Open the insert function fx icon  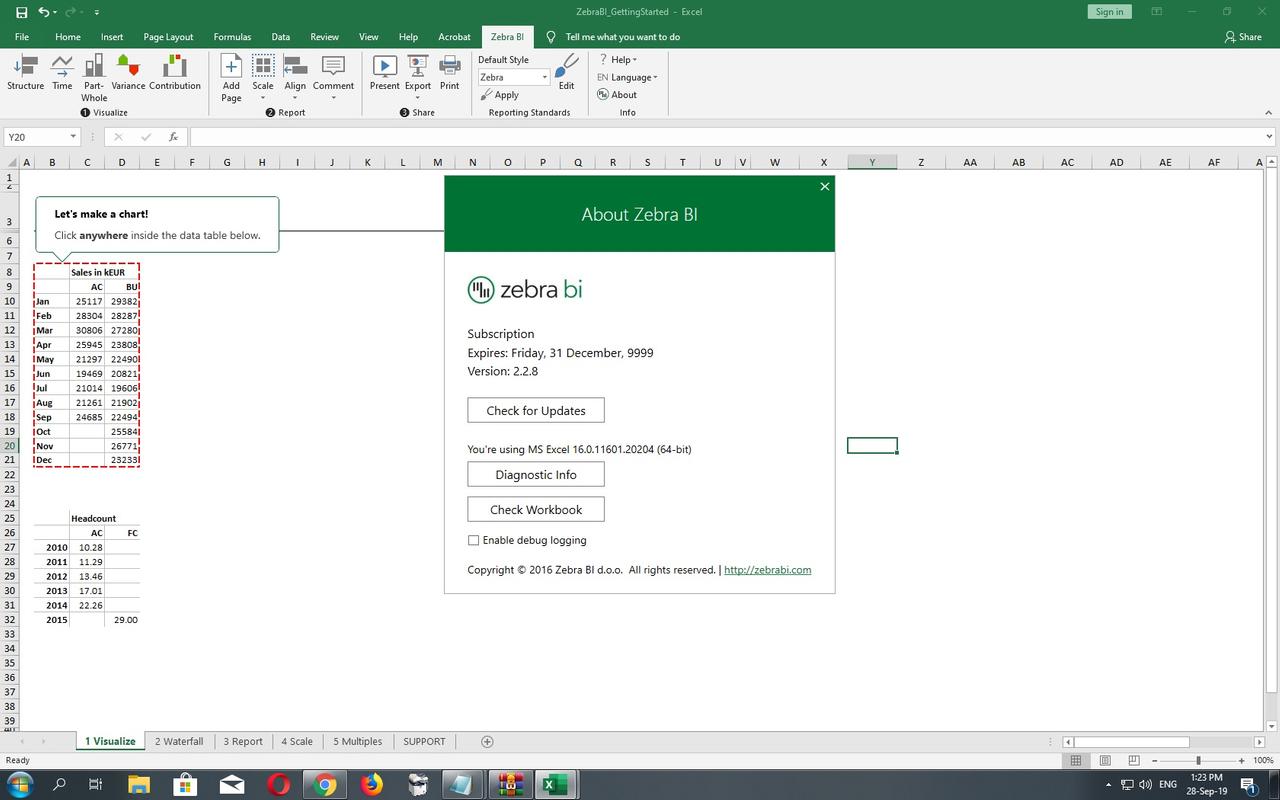coord(173,137)
